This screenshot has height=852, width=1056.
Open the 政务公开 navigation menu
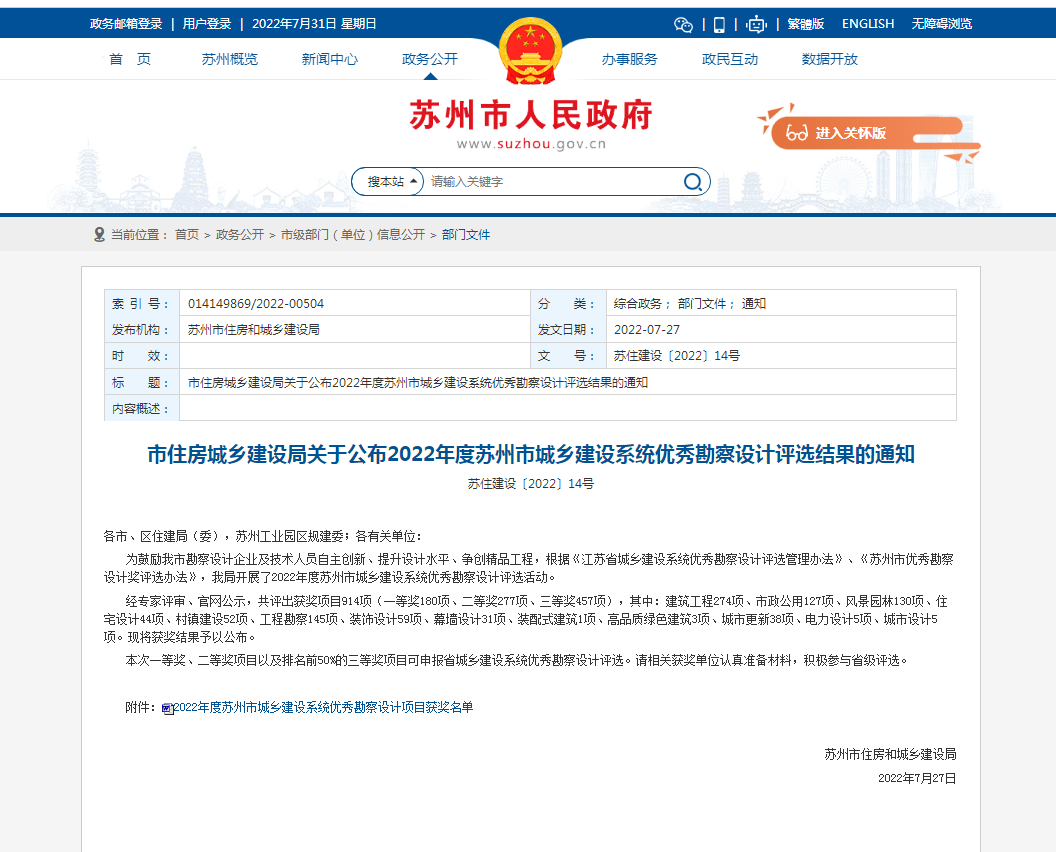[x=430, y=59]
